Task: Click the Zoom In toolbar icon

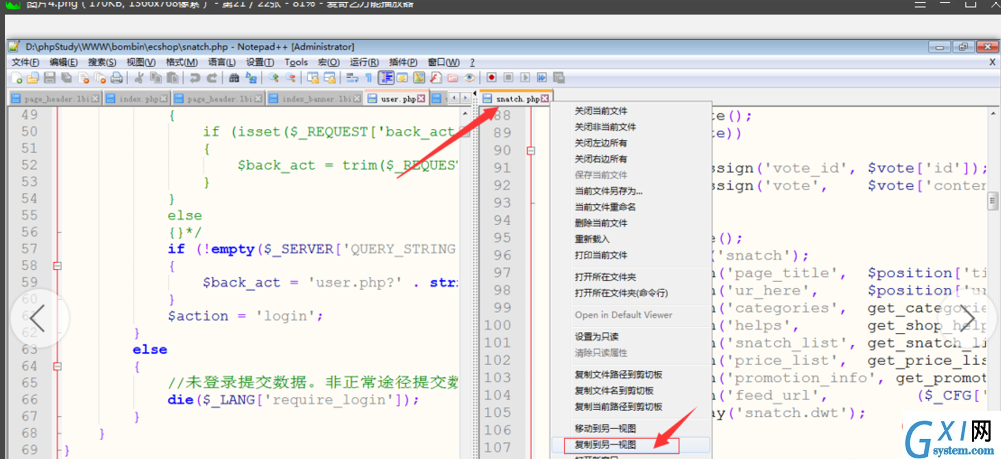Action: [273, 78]
